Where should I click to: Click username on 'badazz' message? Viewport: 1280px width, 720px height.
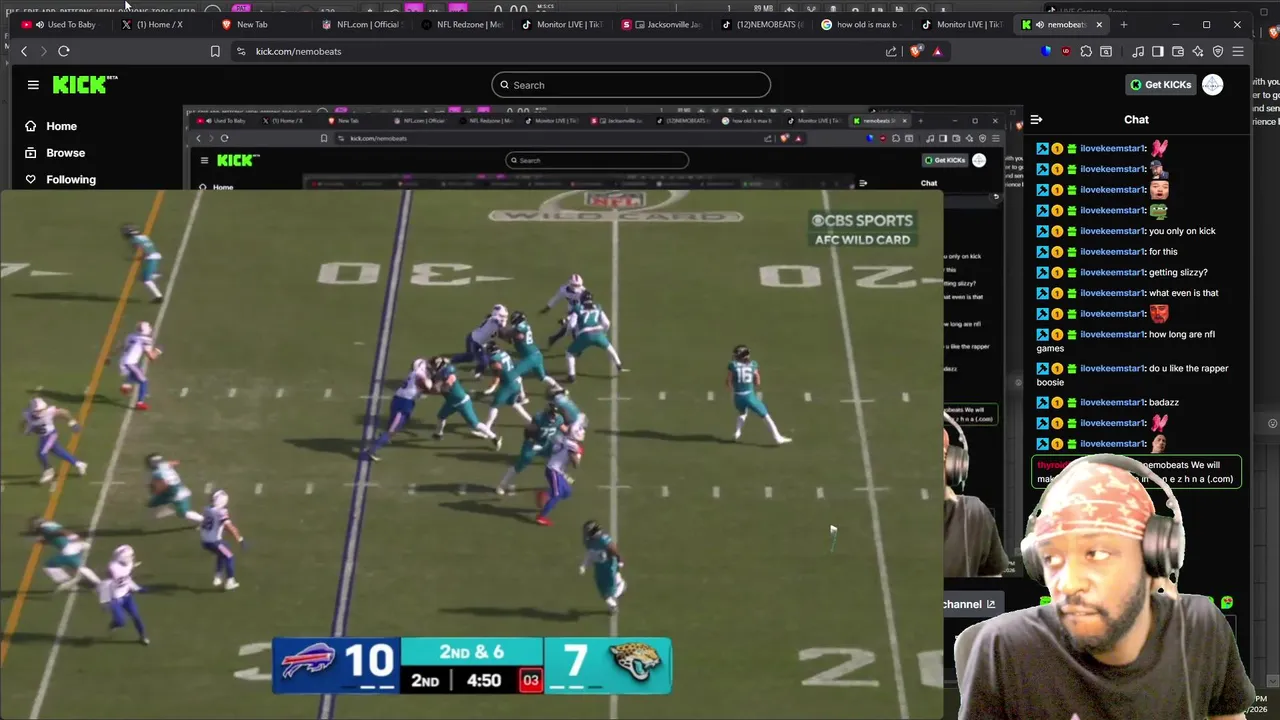(x=1112, y=402)
